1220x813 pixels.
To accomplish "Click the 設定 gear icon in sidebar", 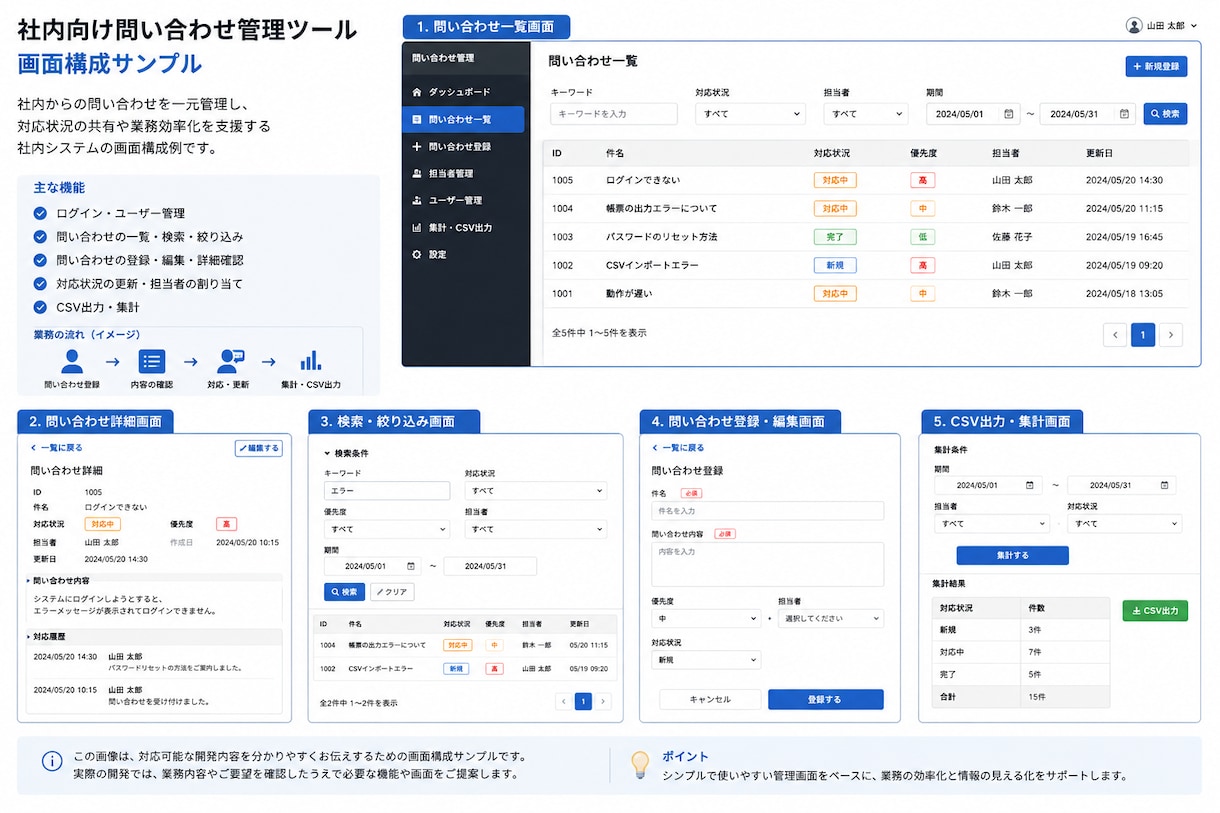I will coord(417,254).
